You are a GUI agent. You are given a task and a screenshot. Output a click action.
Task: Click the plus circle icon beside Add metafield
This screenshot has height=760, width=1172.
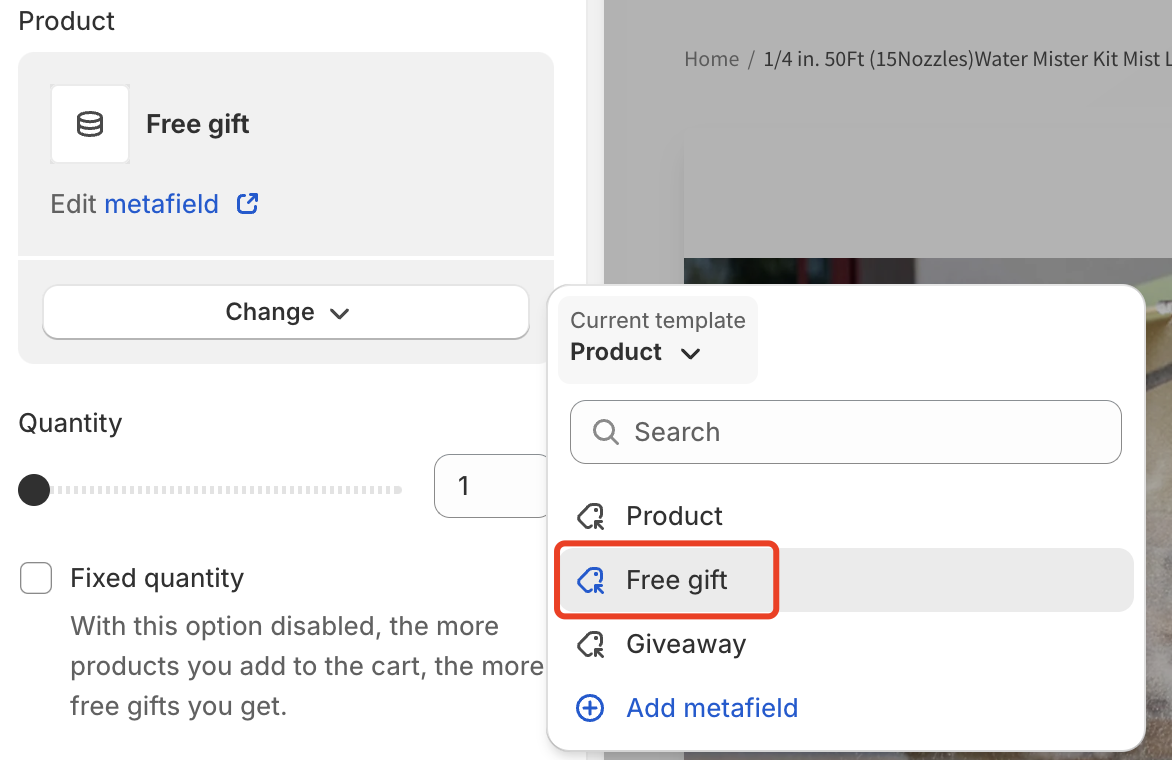[x=590, y=708]
